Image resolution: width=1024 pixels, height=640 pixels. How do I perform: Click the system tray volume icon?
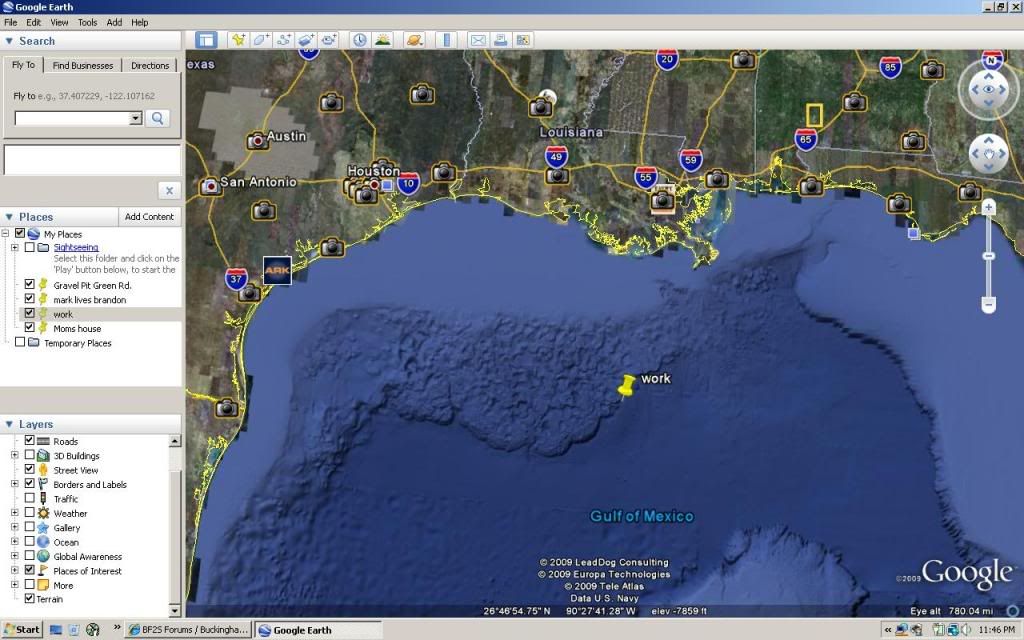click(x=967, y=630)
